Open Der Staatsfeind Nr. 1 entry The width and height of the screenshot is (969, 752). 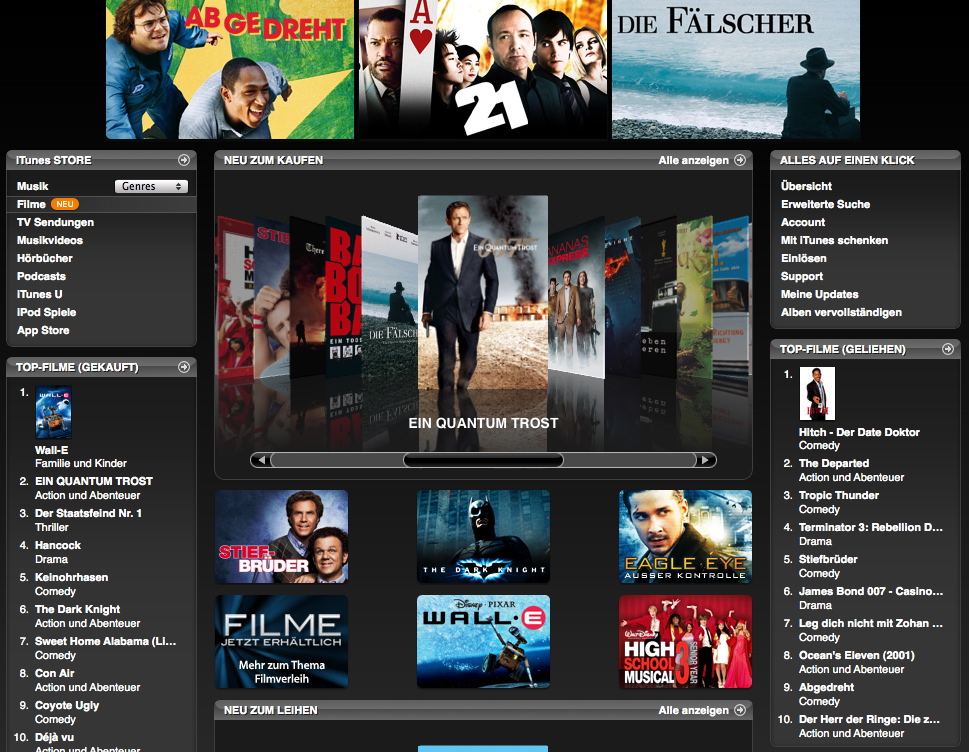(88, 513)
